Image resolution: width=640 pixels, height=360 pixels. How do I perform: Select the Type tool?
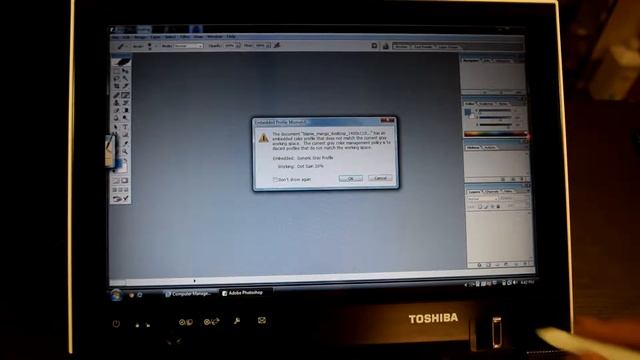(x=125, y=127)
